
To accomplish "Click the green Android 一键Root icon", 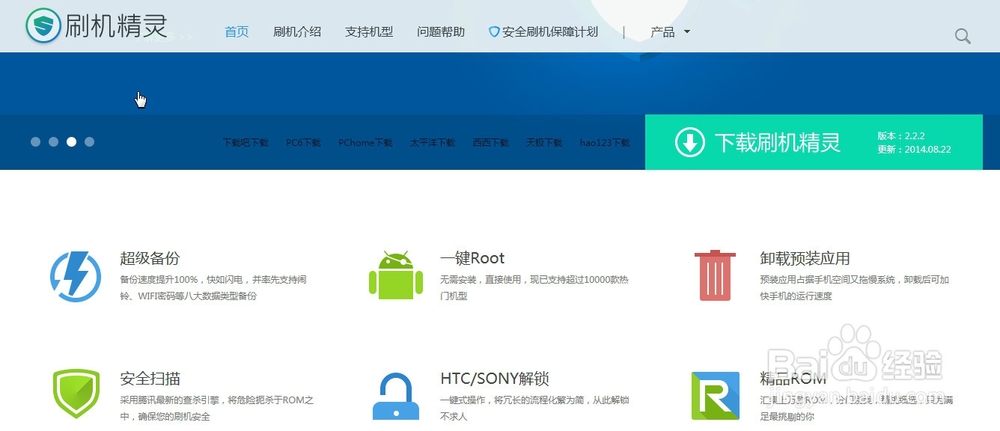I will (395, 275).
